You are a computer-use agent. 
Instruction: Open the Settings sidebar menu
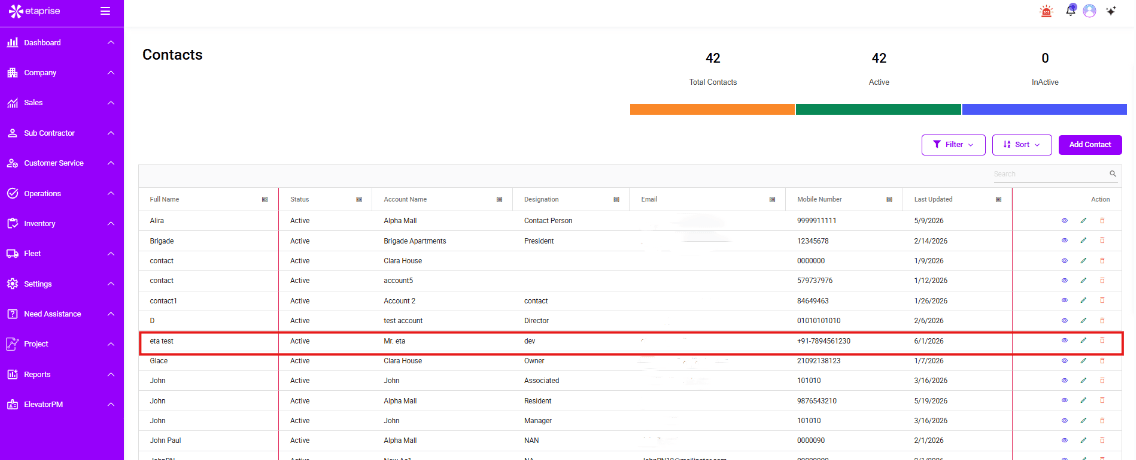62,284
